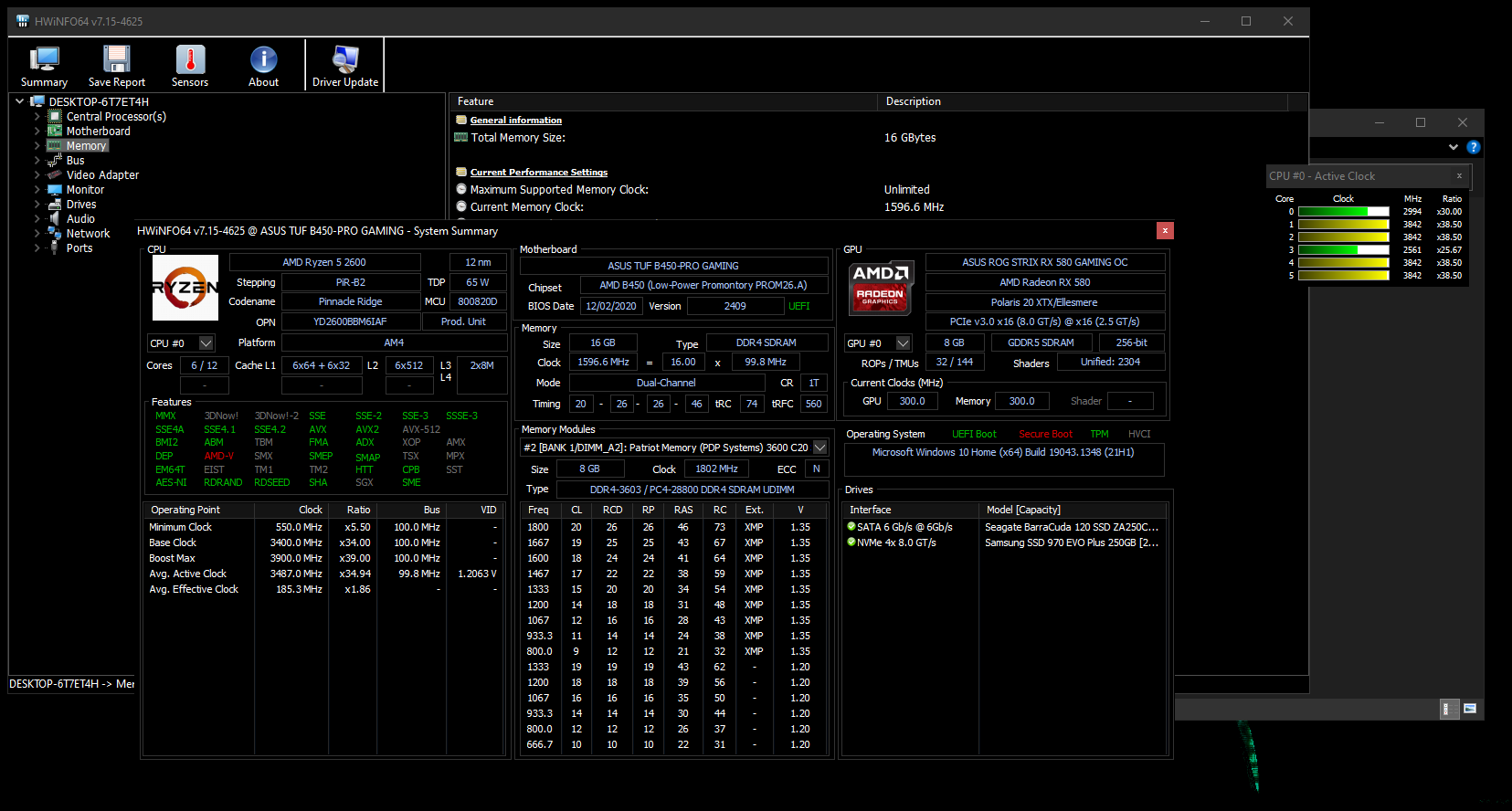1512x811 pixels.
Task: Click the Monitor tree icon
Action: tap(55, 189)
